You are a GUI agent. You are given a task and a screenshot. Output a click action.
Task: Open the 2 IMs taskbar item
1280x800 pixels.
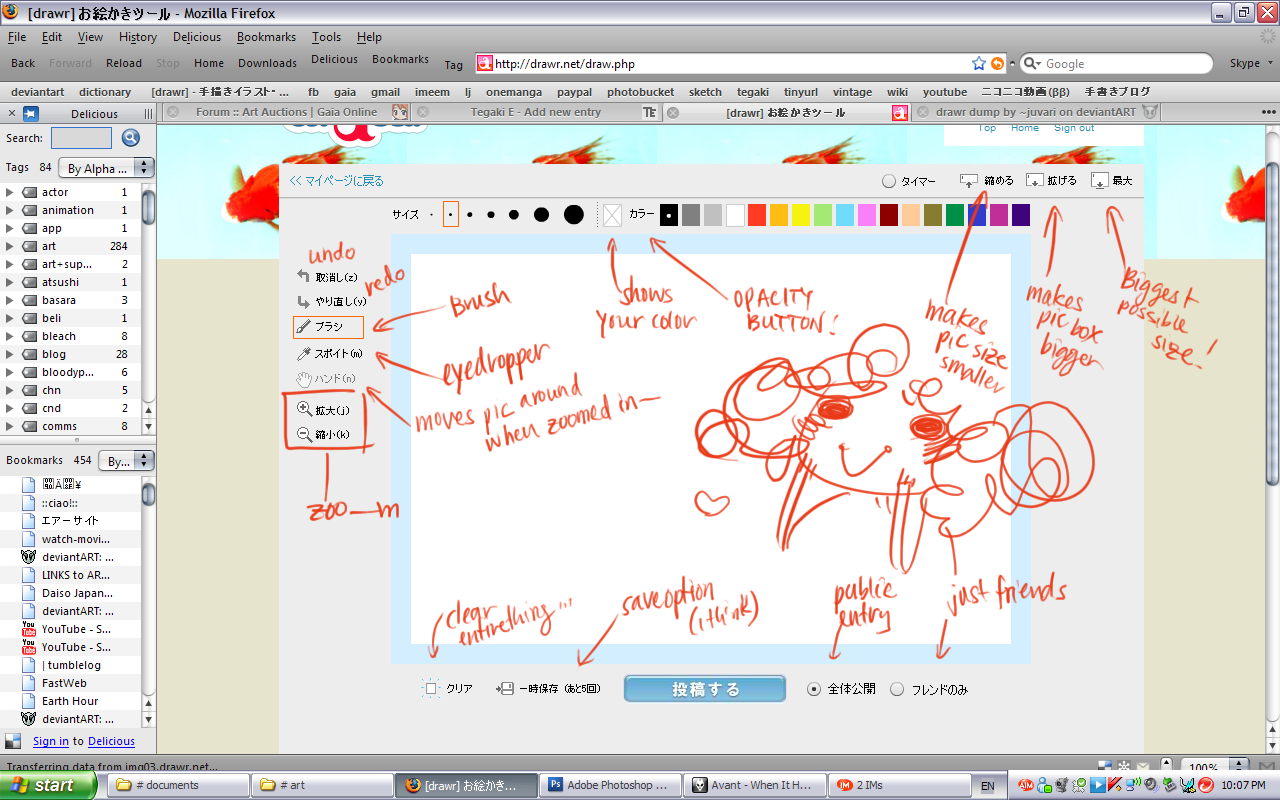[898, 785]
